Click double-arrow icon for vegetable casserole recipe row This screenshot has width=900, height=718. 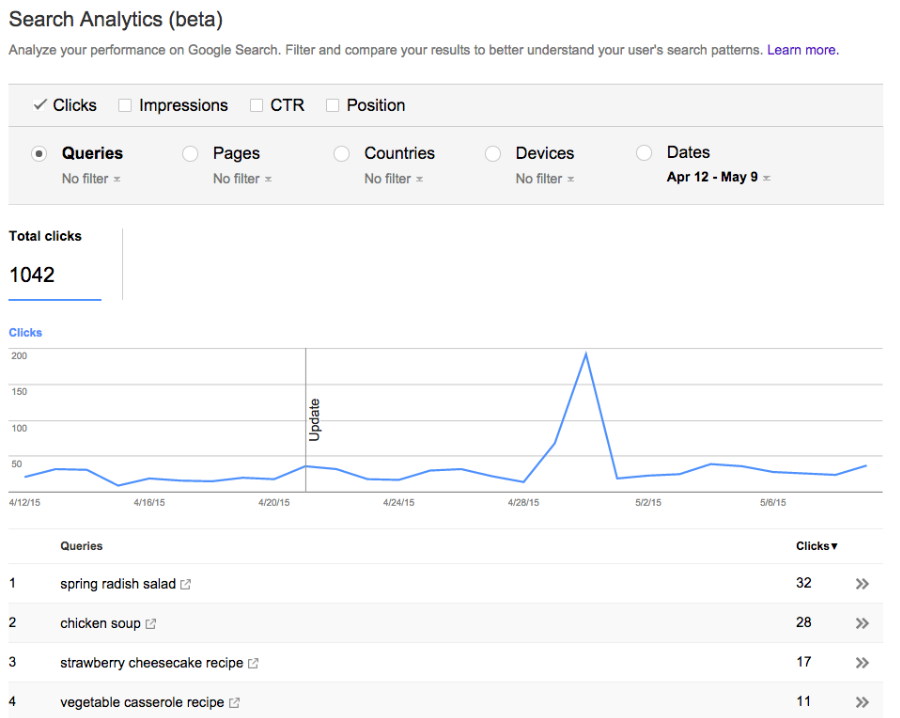point(862,703)
